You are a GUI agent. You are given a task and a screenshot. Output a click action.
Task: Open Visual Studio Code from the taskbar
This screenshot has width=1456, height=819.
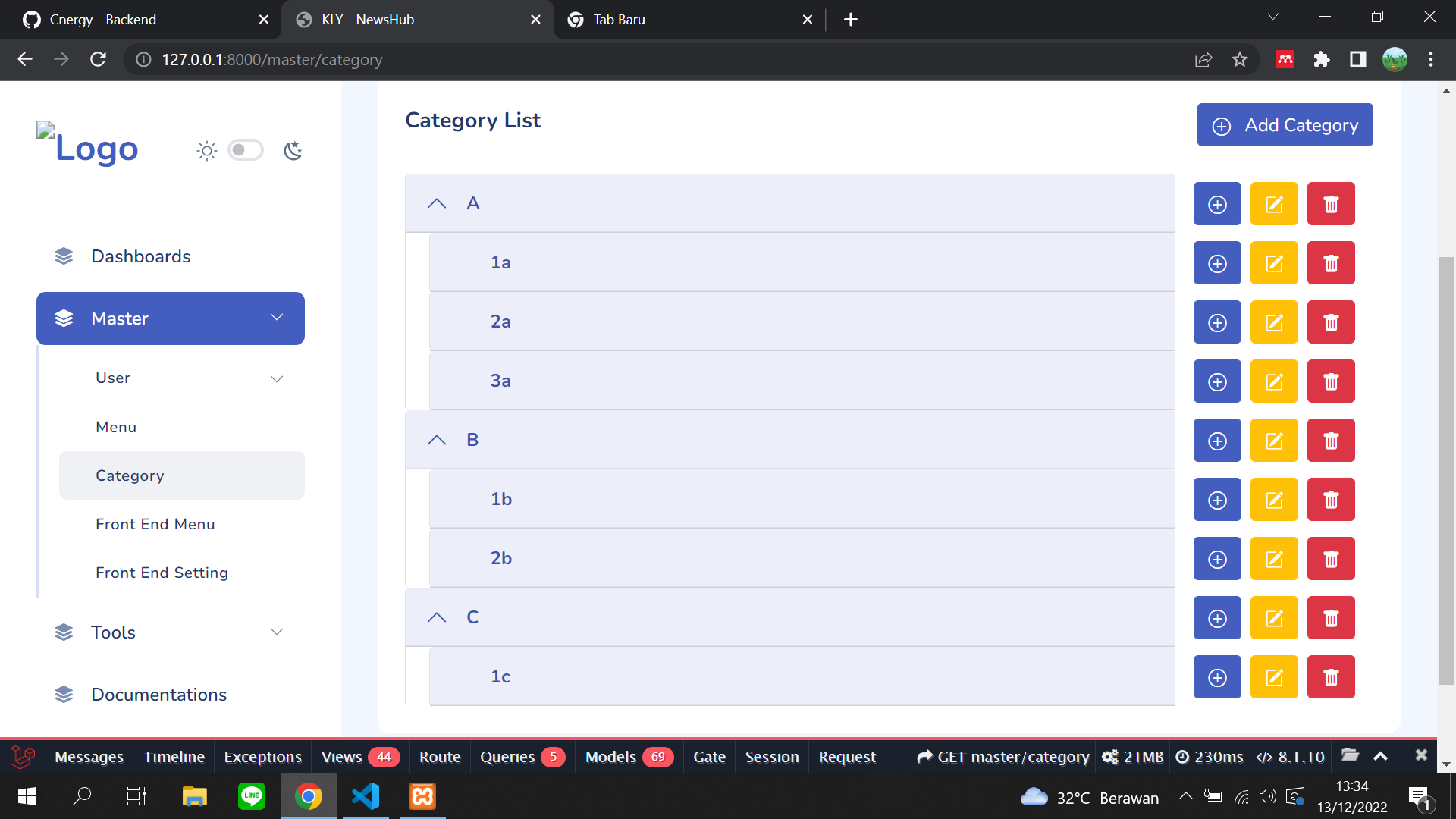366,796
